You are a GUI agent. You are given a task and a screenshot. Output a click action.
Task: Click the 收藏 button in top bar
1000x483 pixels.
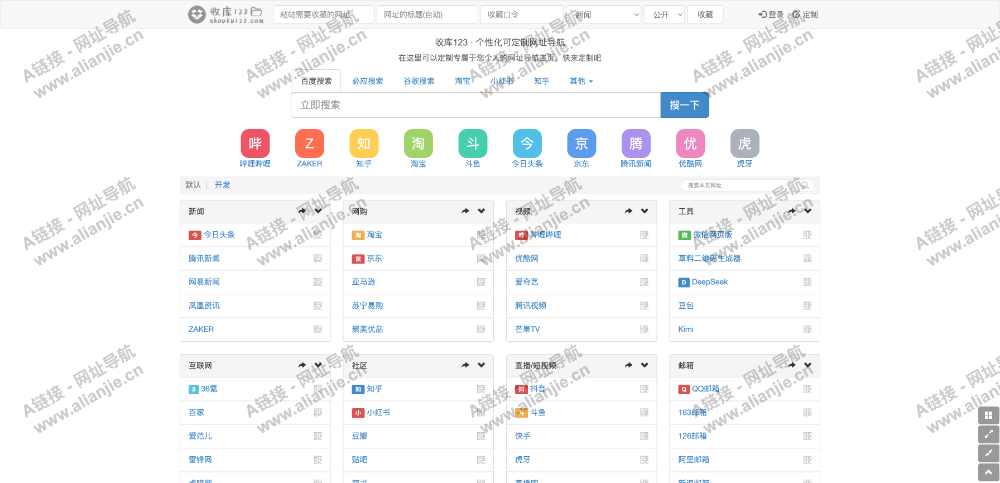coord(705,15)
